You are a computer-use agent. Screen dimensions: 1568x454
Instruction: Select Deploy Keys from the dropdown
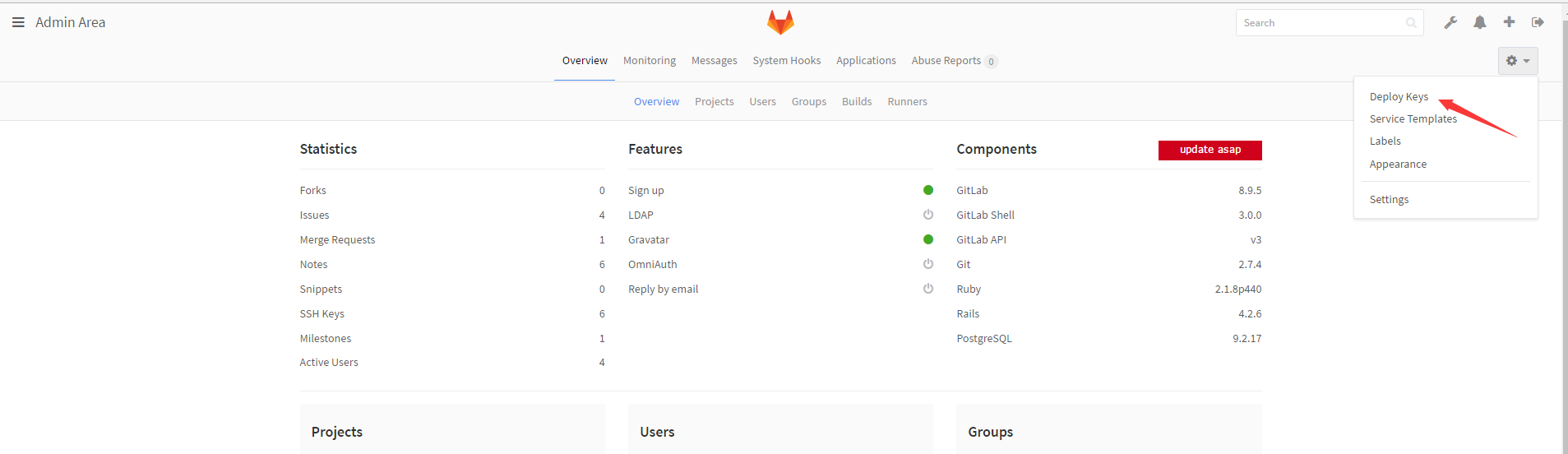pyautogui.click(x=1399, y=97)
